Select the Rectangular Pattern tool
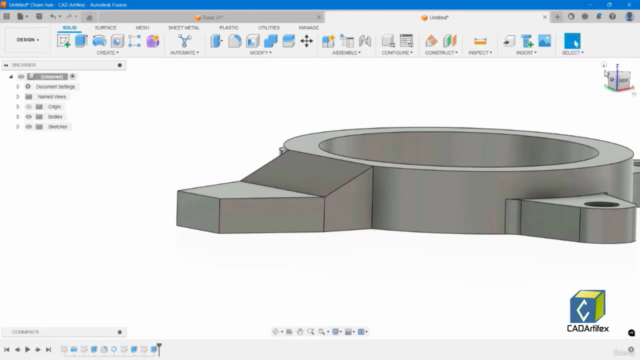Image resolution: width=640 pixels, height=360 pixels. tap(135, 41)
